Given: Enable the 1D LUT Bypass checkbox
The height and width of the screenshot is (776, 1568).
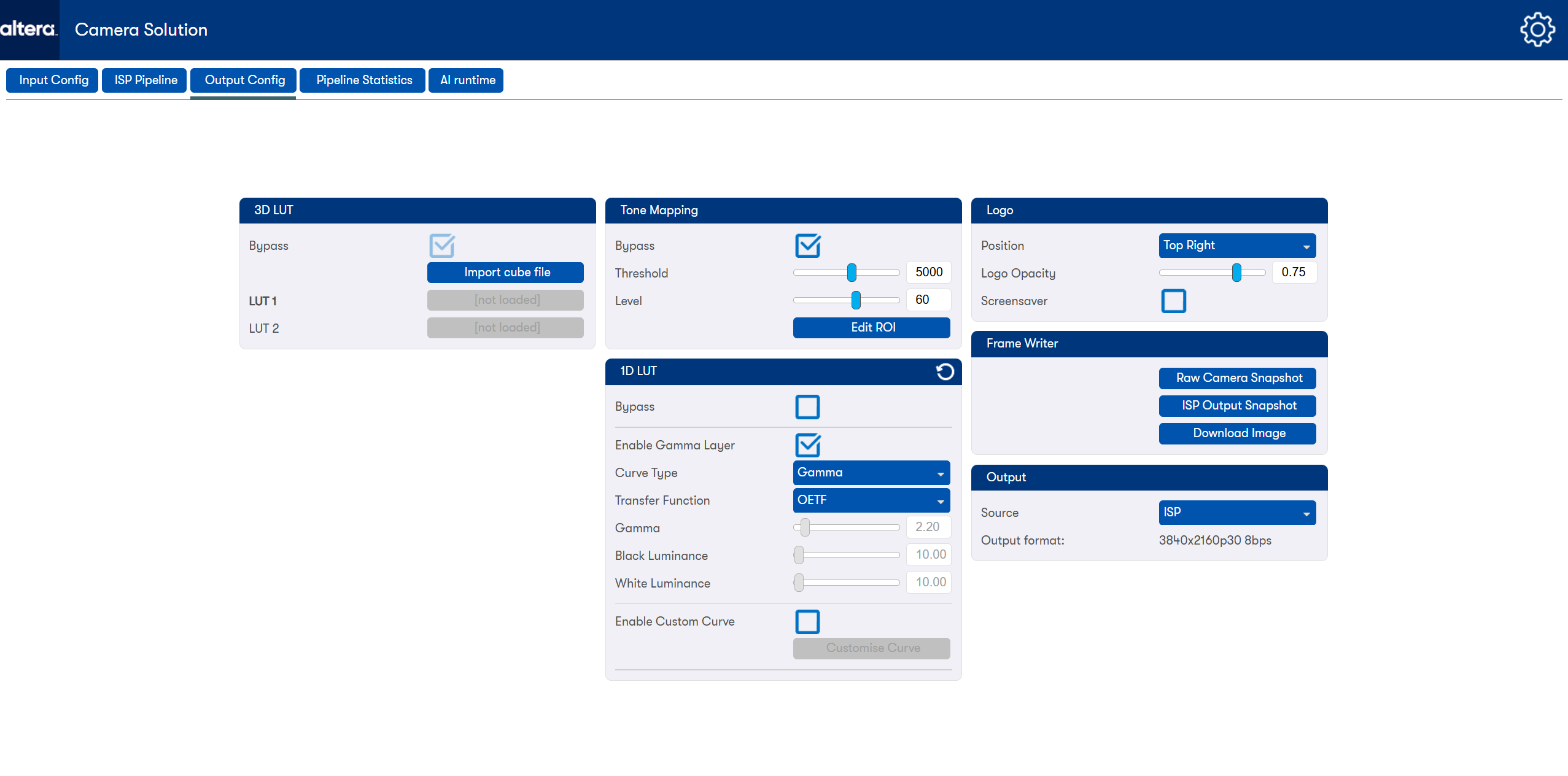Looking at the screenshot, I should [807, 406].
